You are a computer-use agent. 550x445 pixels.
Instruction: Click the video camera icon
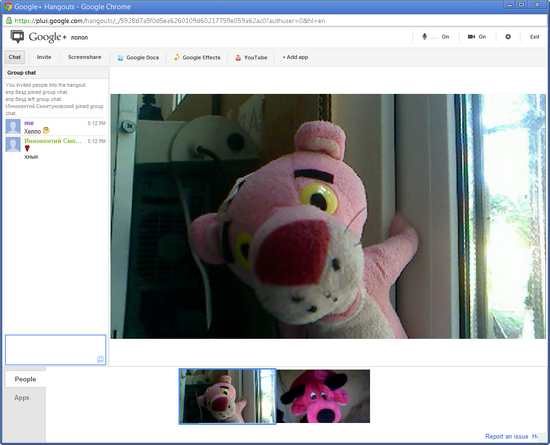click(x=471, y=37)
